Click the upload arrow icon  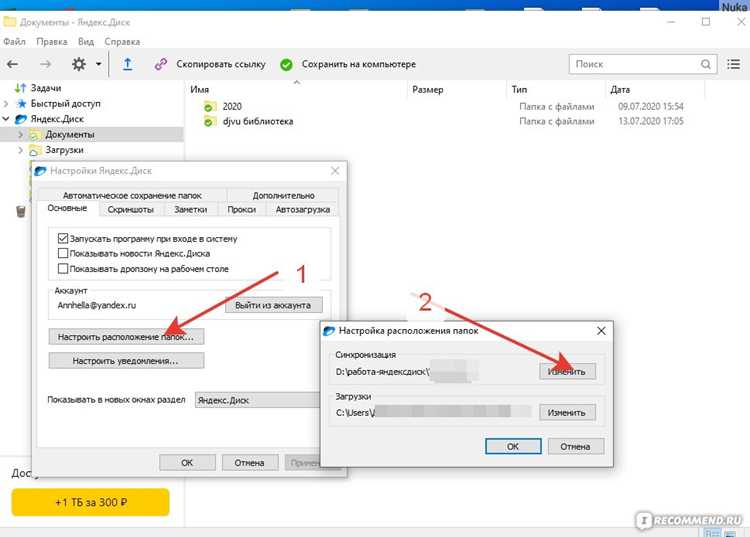pos(128,64)
